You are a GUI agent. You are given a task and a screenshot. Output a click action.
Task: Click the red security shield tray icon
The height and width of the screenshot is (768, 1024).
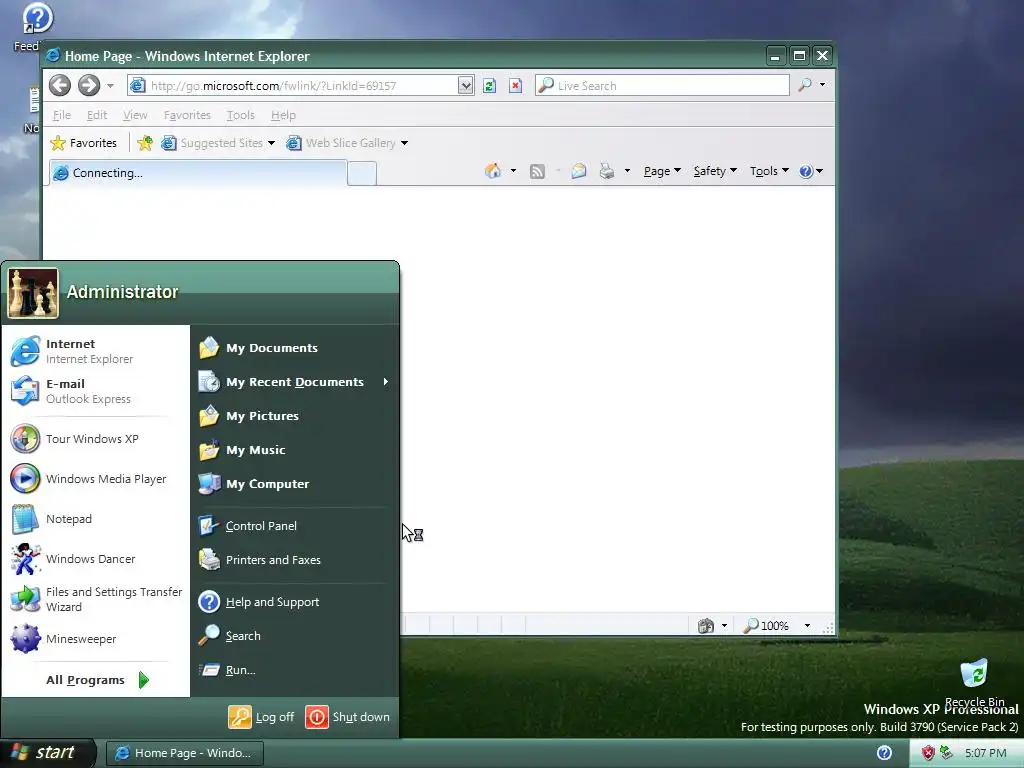pyautogui.click(x=928, y=753)
